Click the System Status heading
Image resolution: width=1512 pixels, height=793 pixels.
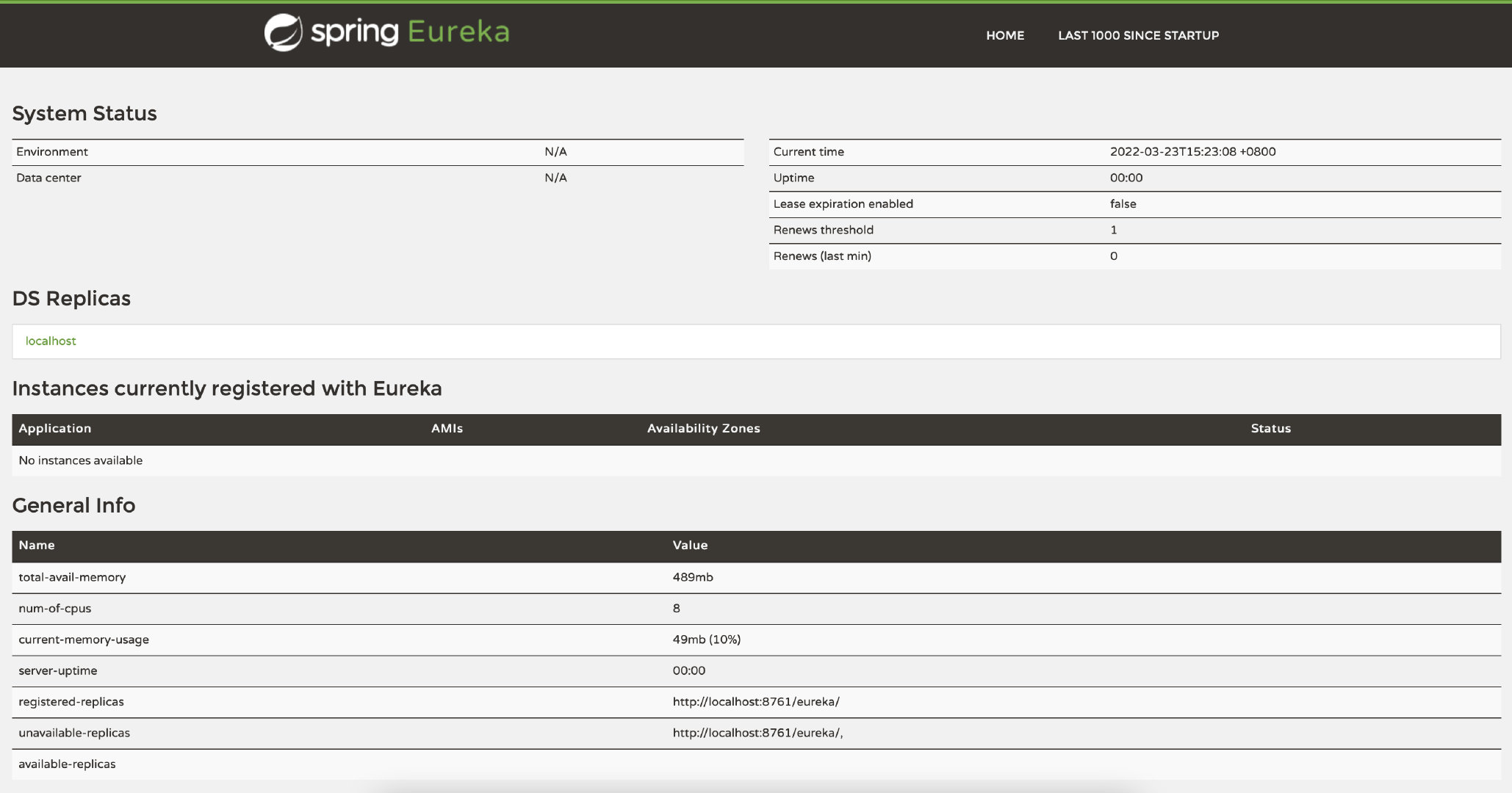coord(84,114)
